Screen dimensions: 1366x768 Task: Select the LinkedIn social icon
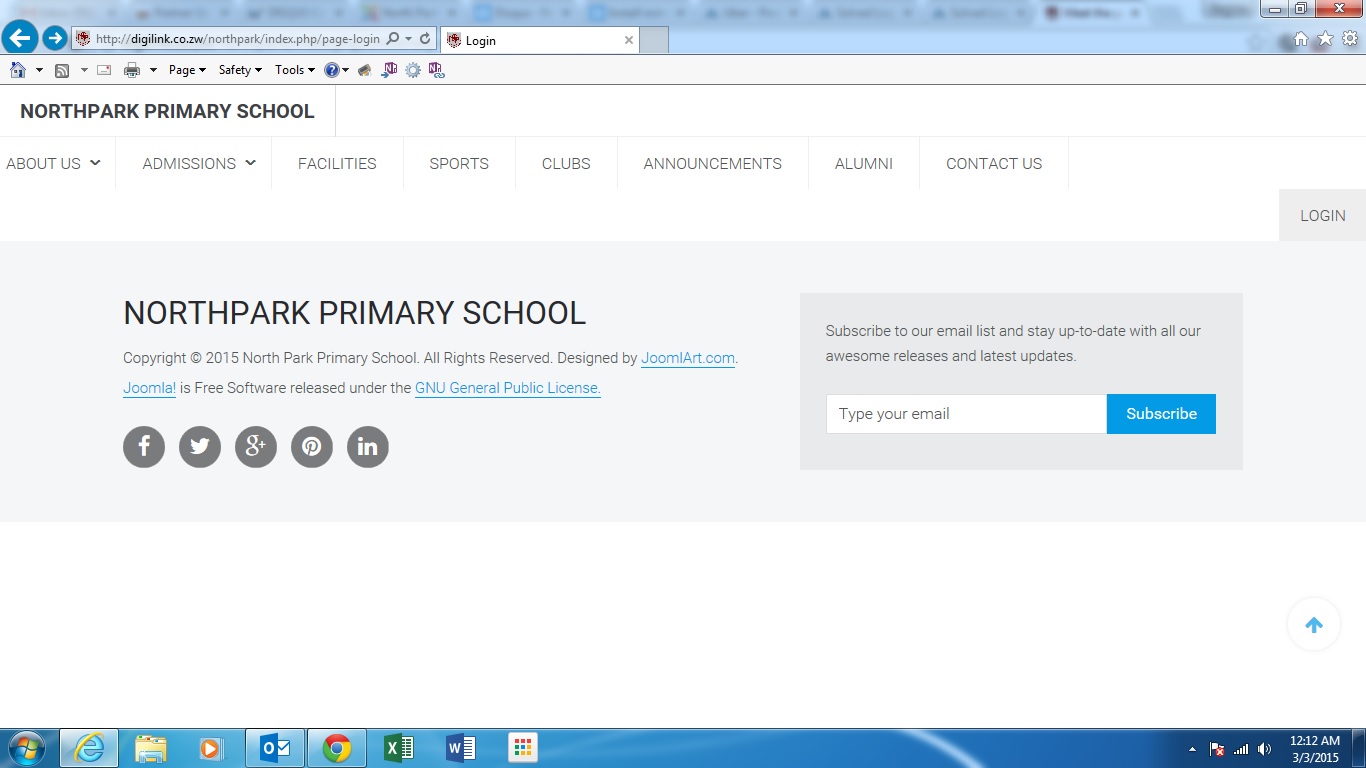(x=367, y=447)
